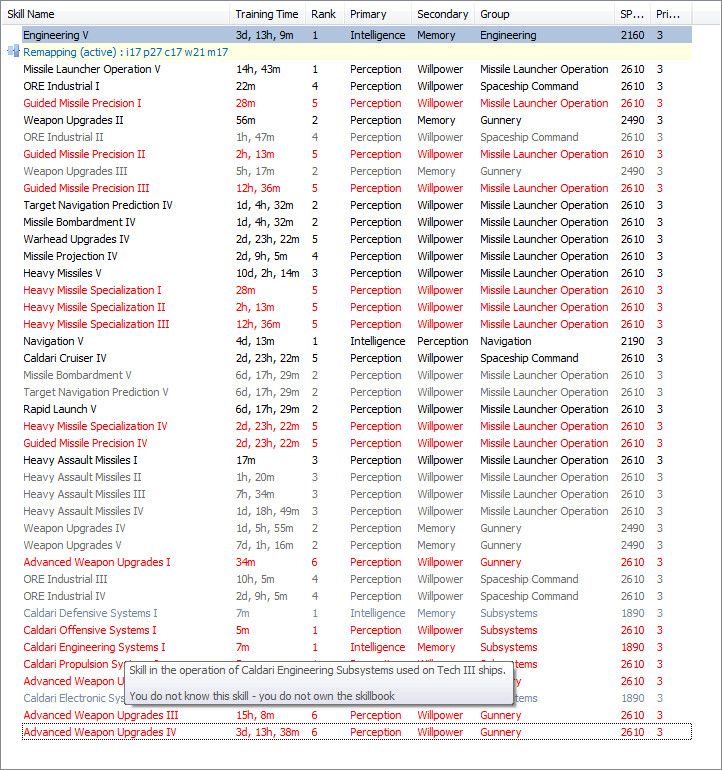Image resolution: width=722 pixels, height=770 pixels.
Task: Select the Weapon Upgrades IV row
Action: point(357,528)
